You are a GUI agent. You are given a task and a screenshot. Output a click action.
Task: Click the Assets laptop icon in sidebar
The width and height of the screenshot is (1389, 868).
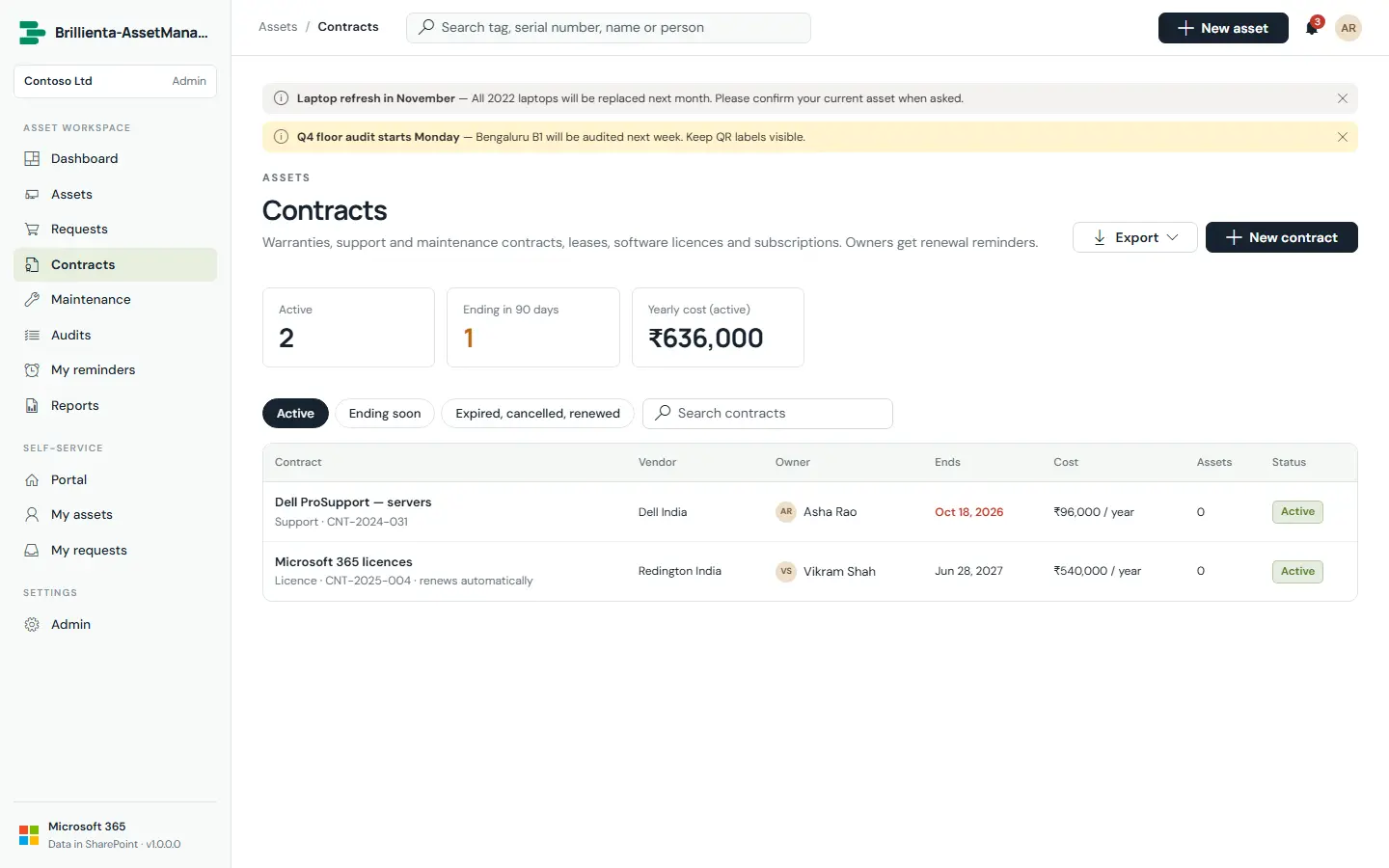pyautogui.click(x=32, y=194)
